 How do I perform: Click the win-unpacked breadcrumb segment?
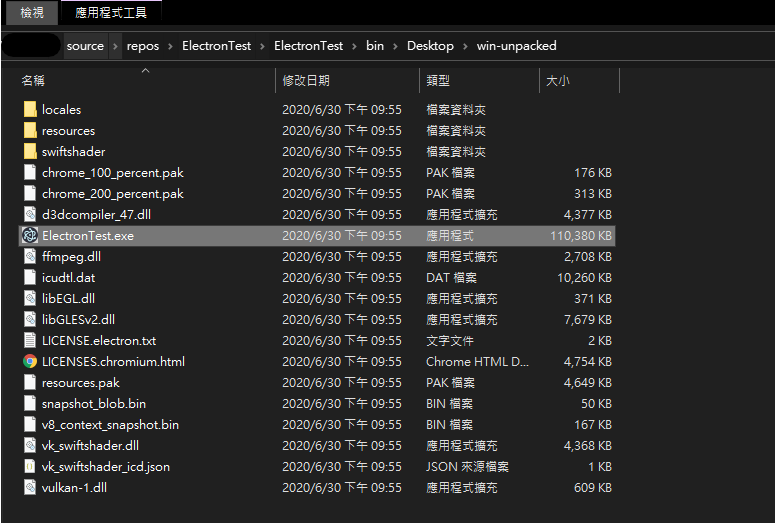coord(517,46)
